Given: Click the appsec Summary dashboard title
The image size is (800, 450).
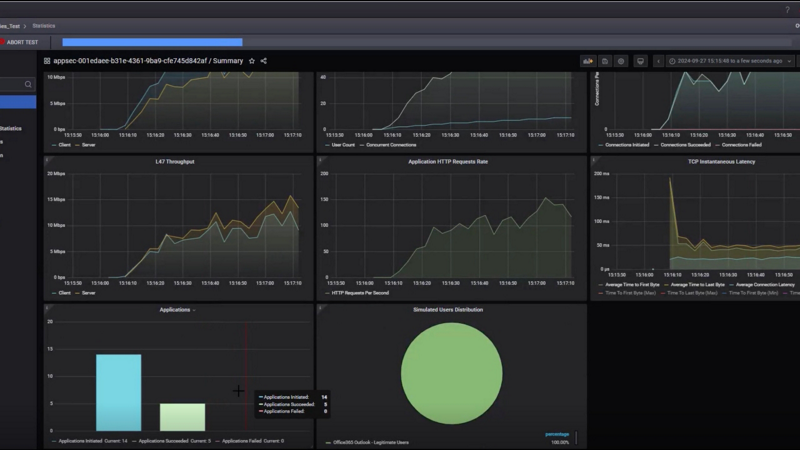Looking at the screenshot, I should (x=148, y=61).
